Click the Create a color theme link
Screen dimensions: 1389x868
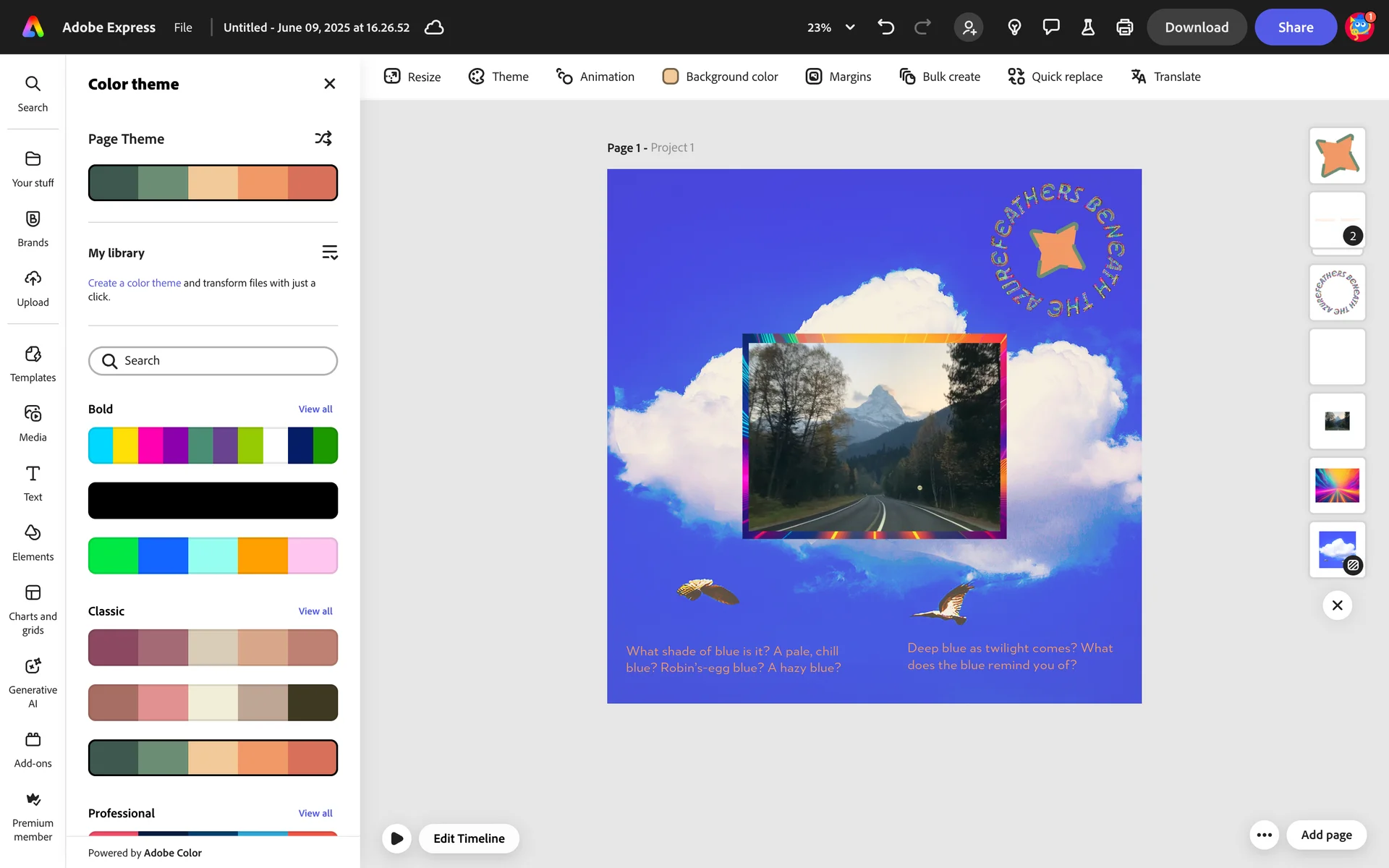[135, 283]
